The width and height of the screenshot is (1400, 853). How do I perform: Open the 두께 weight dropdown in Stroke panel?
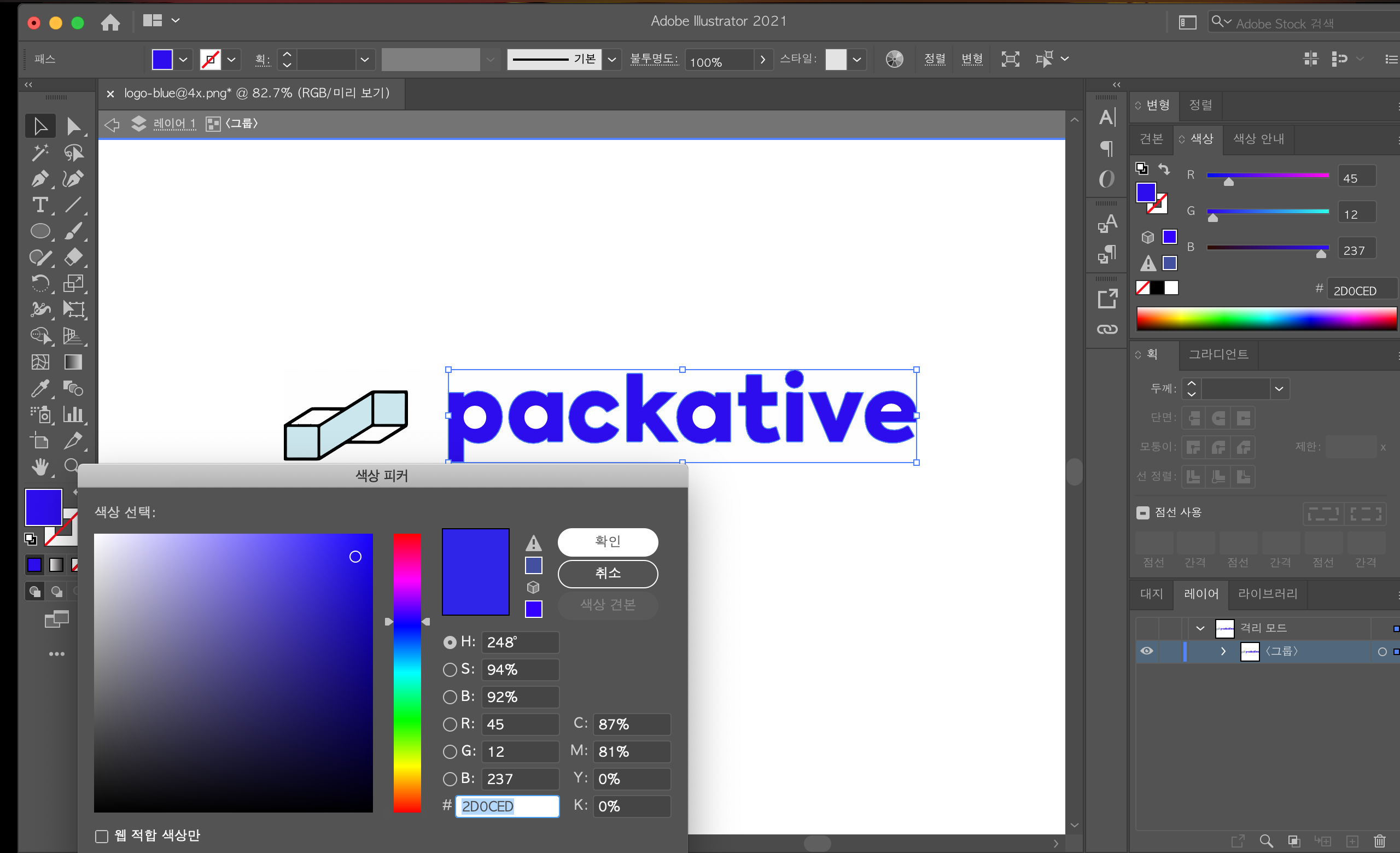coord(1279,388)
